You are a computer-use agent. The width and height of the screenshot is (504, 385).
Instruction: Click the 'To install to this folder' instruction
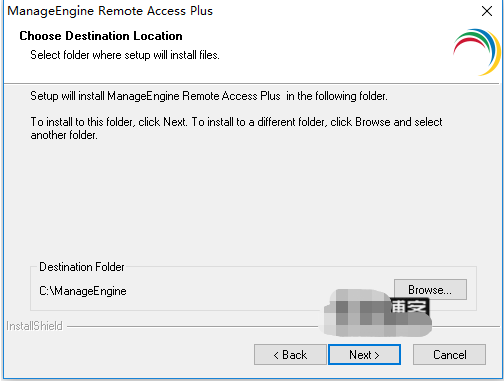pyautogui.click(x=236, y=122)
